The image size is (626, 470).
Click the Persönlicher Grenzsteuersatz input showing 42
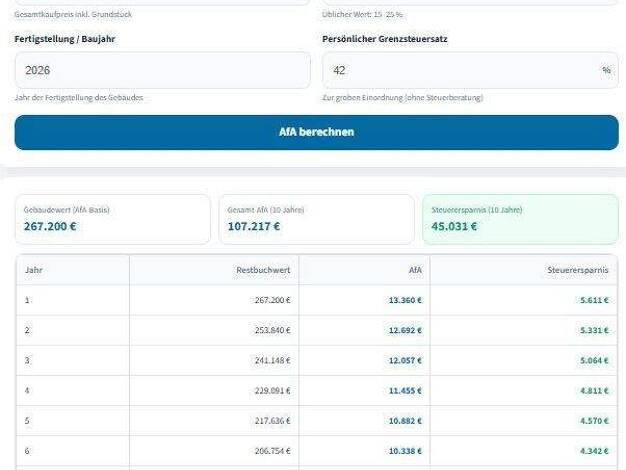(x=460, y=70)
